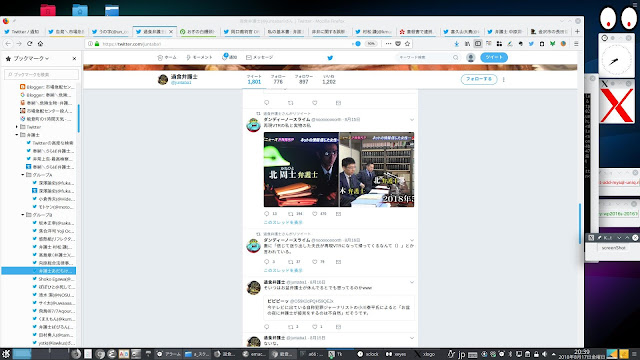Viewport: 640px width, 360px height.
Task: Click the フォローする button
Action: pos(479,79)
